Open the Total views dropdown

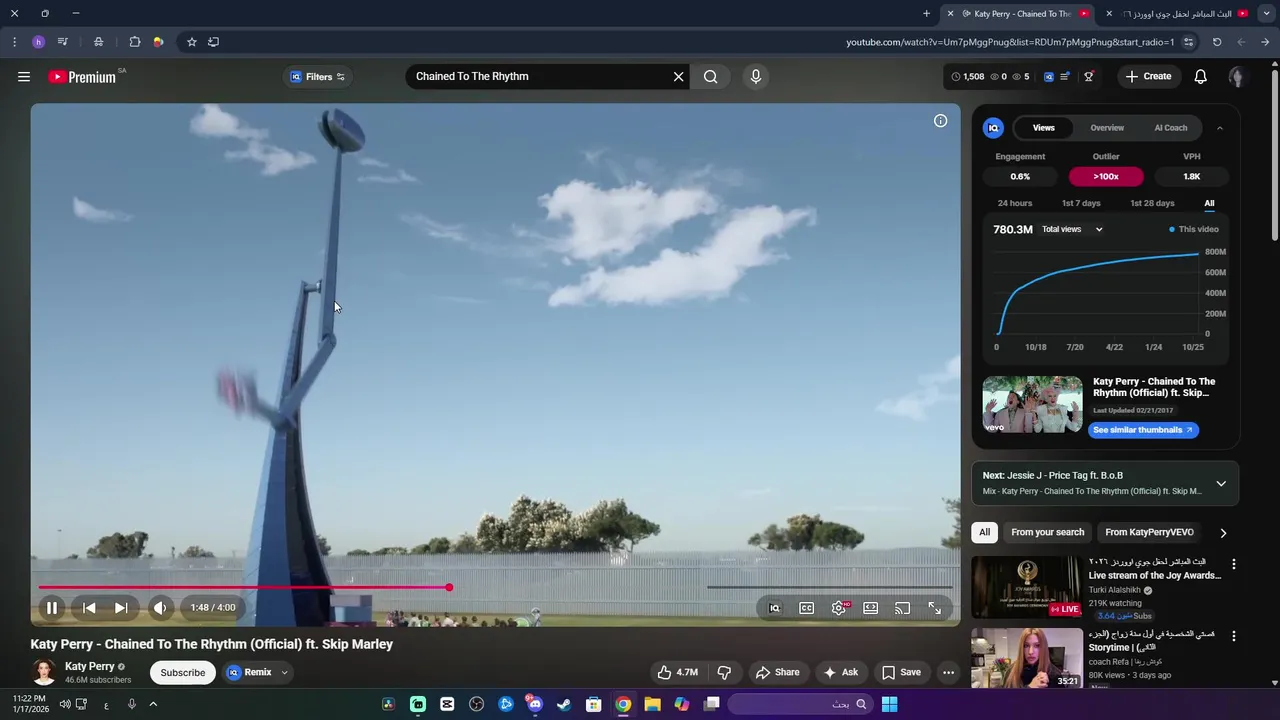pyautogui.click(x=1072, y=229)
